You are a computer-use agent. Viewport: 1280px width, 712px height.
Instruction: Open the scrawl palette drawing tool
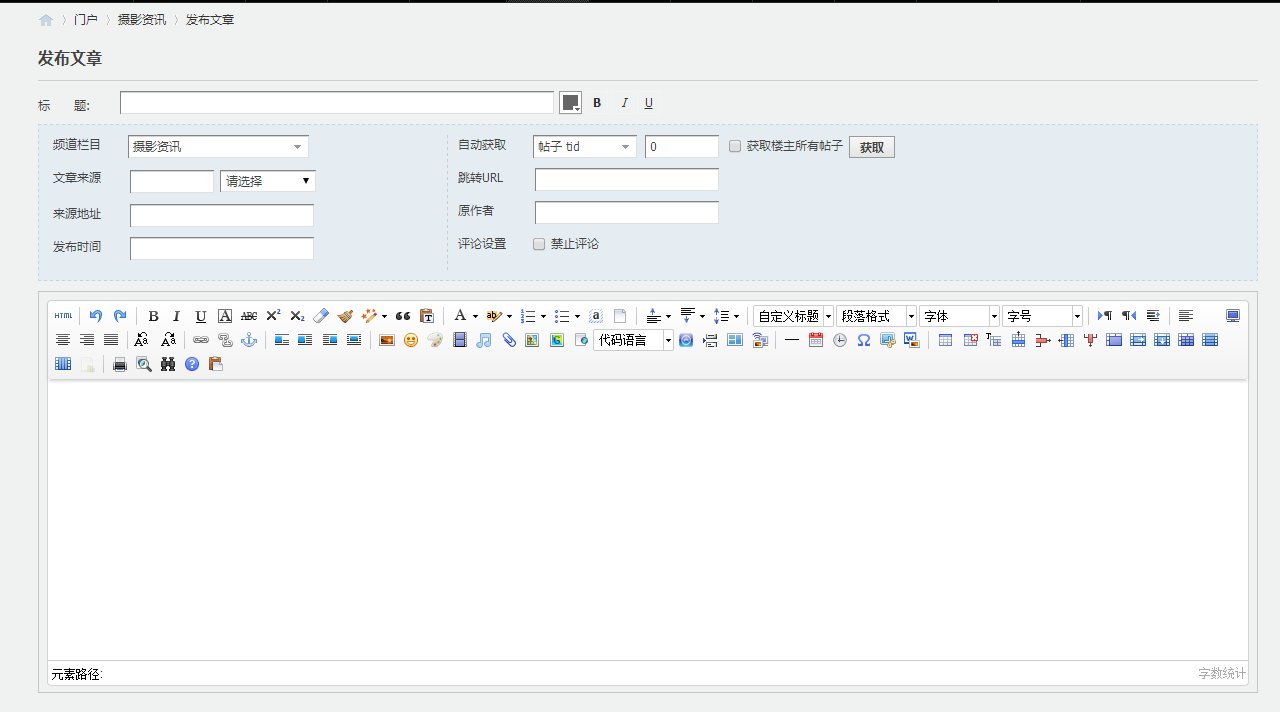pos(434,340)
